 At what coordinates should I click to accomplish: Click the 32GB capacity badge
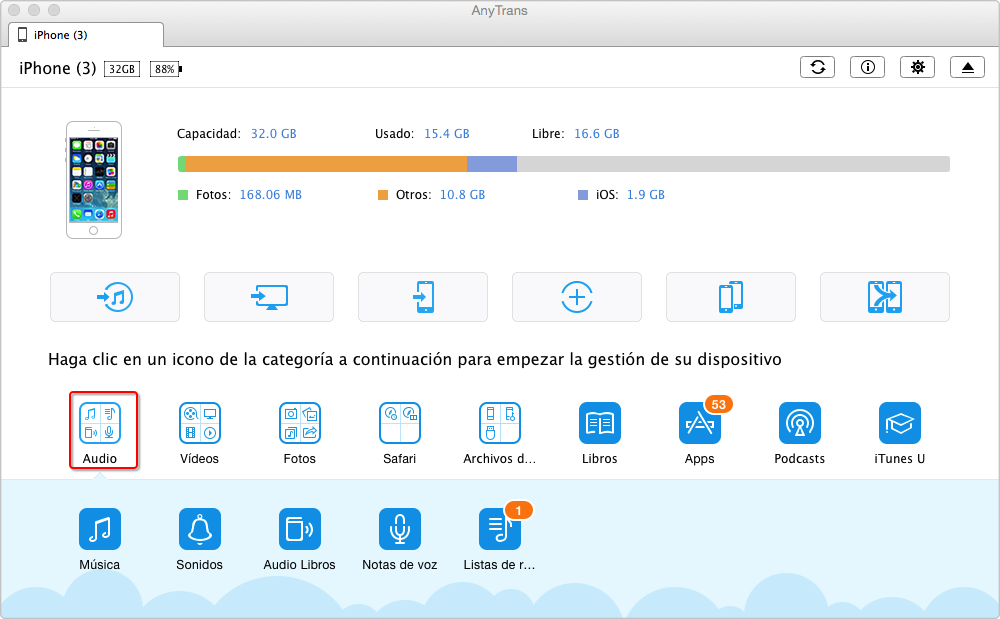pos(122,69)
